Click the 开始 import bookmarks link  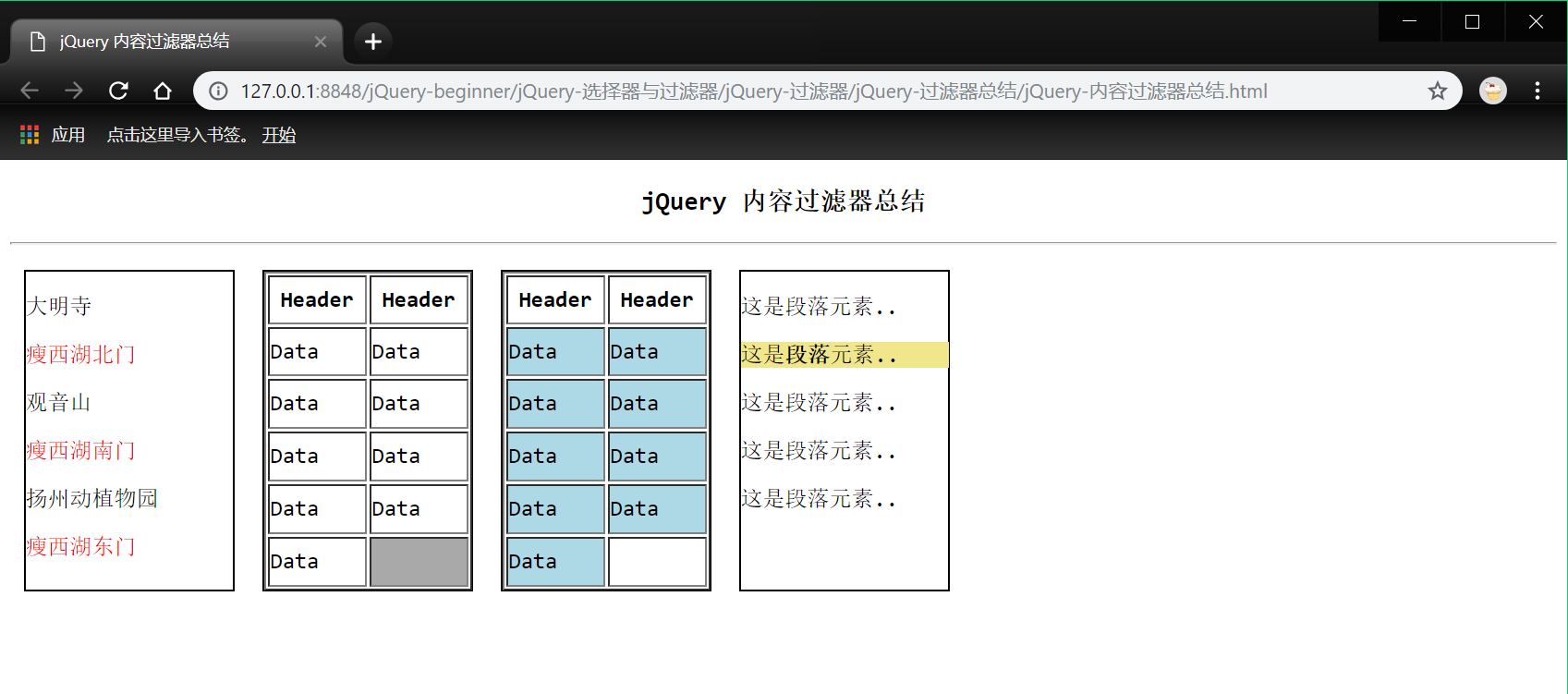coord(278,135)
